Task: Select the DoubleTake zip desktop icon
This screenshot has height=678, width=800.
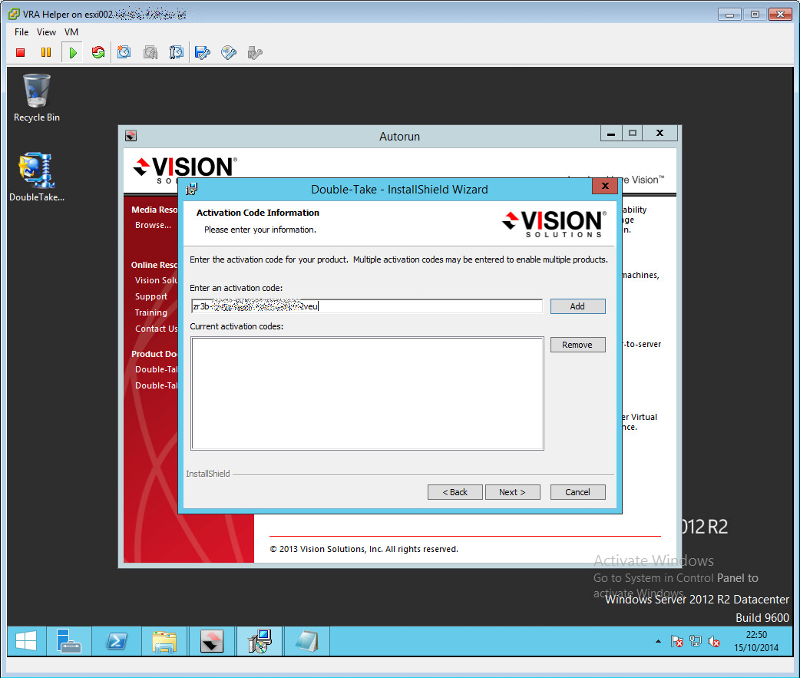Action: tap(37, 177)
